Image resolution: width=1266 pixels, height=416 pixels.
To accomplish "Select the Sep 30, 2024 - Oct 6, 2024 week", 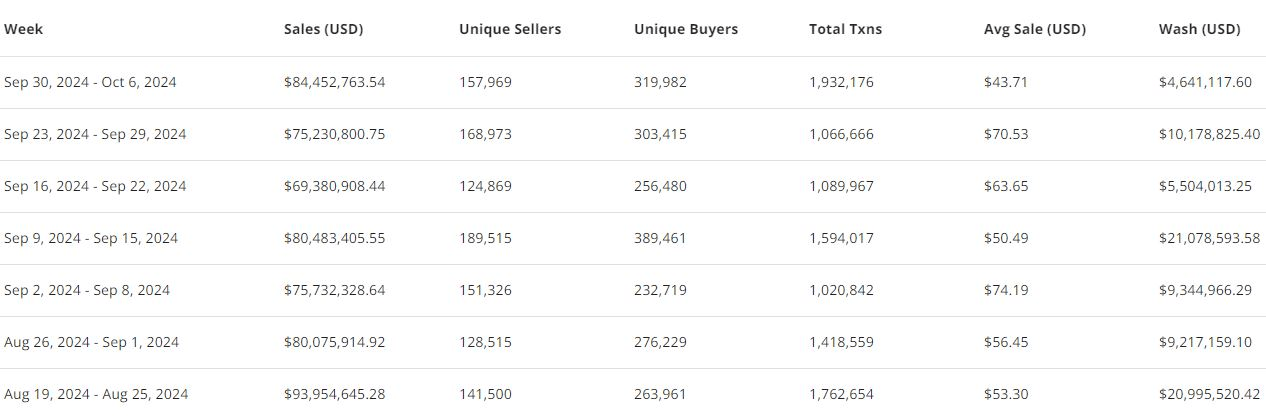I will [x=90, y=82].
